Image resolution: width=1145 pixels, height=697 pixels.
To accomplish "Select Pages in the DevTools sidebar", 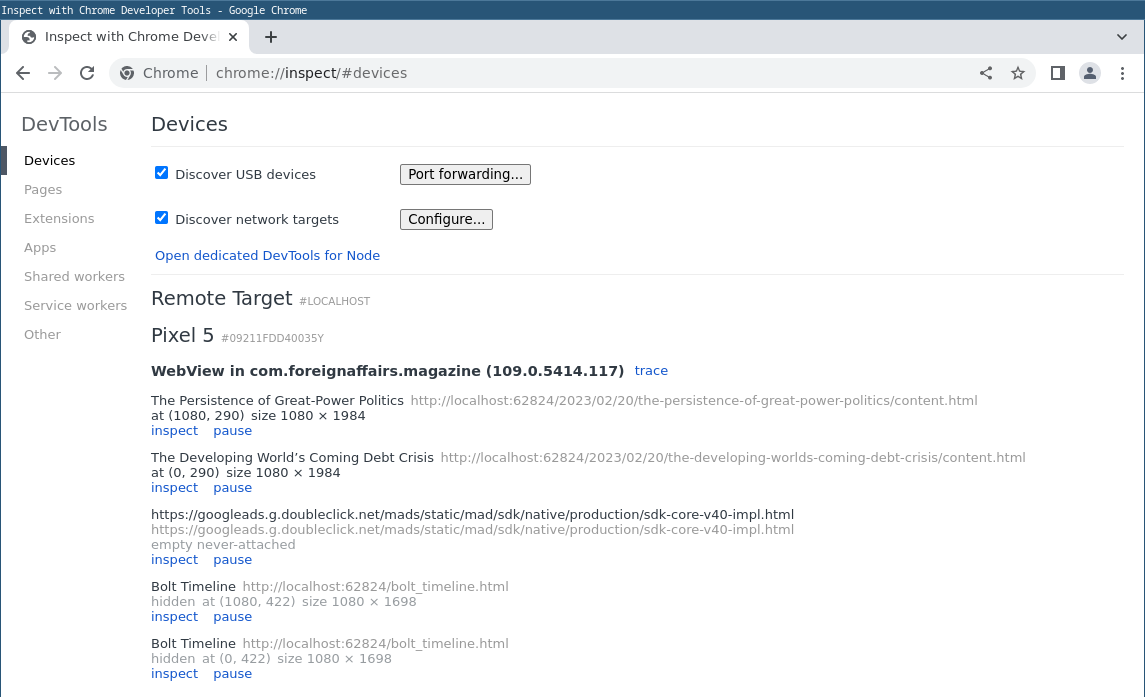I will tap(40, 189).
